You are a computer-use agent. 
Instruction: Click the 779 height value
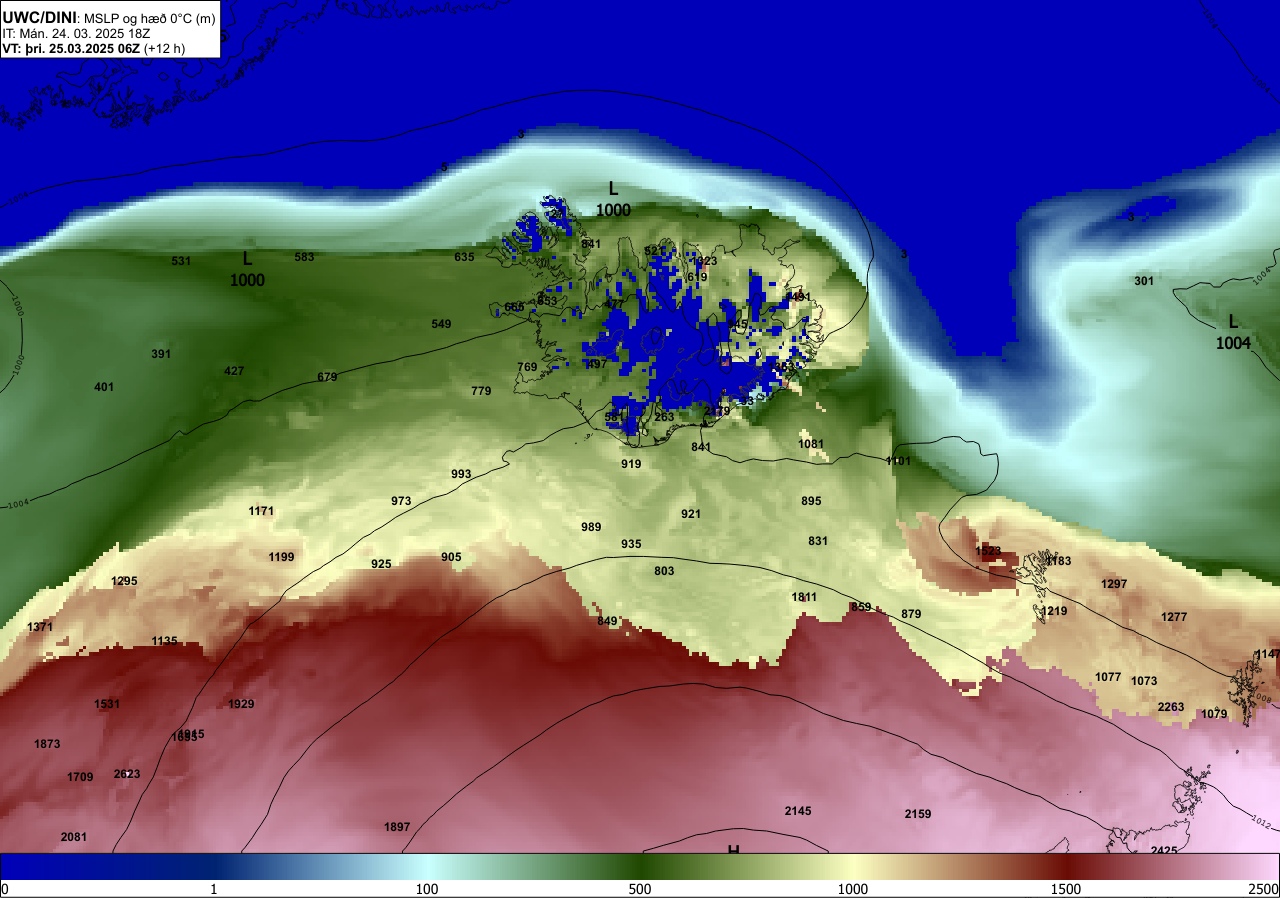pos(481,391)
